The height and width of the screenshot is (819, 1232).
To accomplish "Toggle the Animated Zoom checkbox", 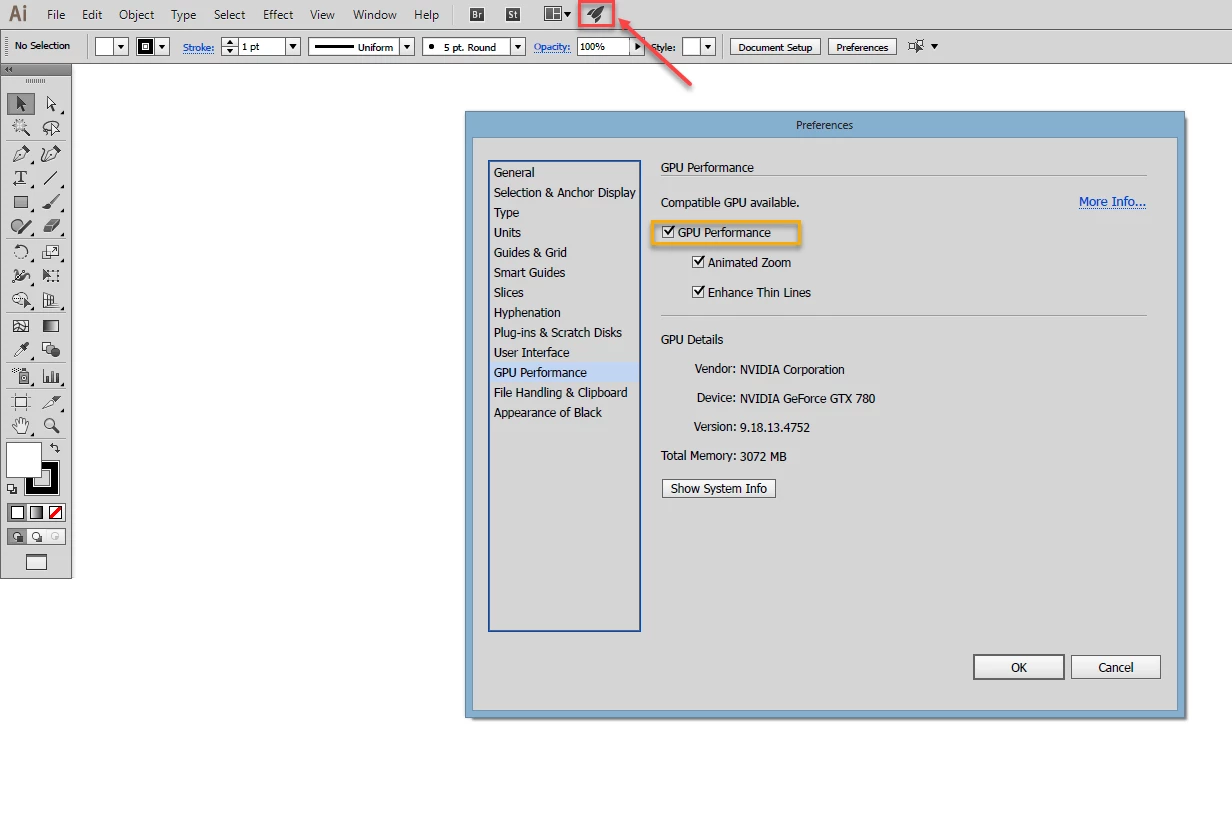I will click(699, 262).
